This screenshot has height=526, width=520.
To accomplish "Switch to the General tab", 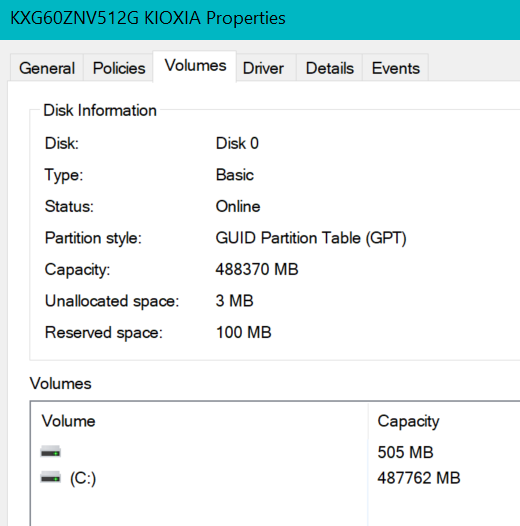I will coord(47,68).
